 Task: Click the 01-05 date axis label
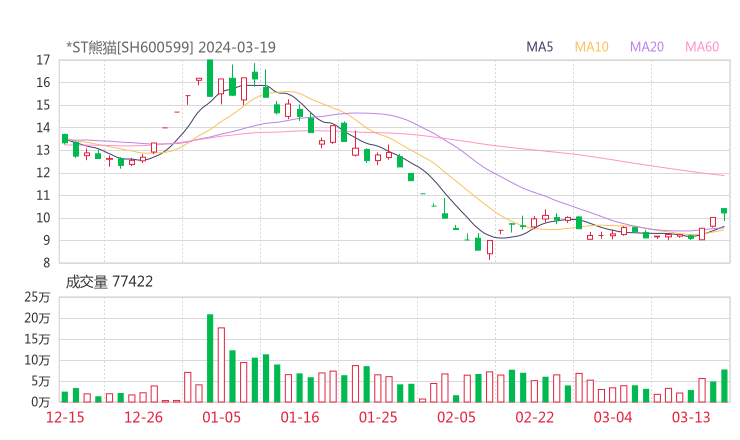[221, 417]
